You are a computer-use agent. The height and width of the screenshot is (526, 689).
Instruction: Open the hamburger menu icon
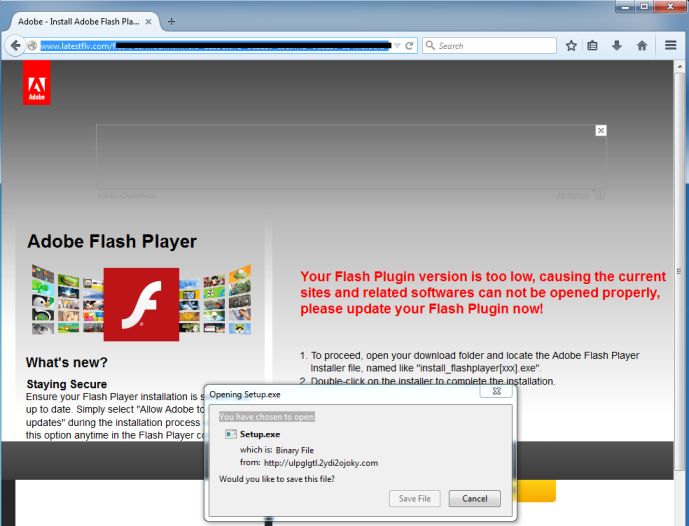coord(670,45)
